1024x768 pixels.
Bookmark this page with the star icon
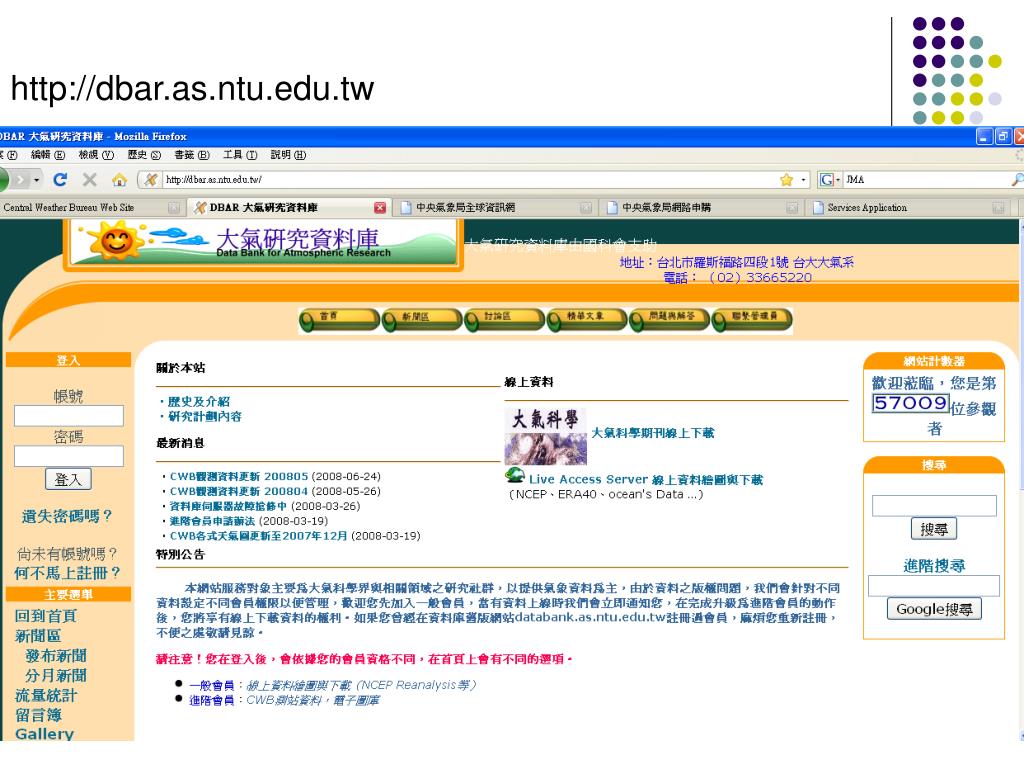787,180
